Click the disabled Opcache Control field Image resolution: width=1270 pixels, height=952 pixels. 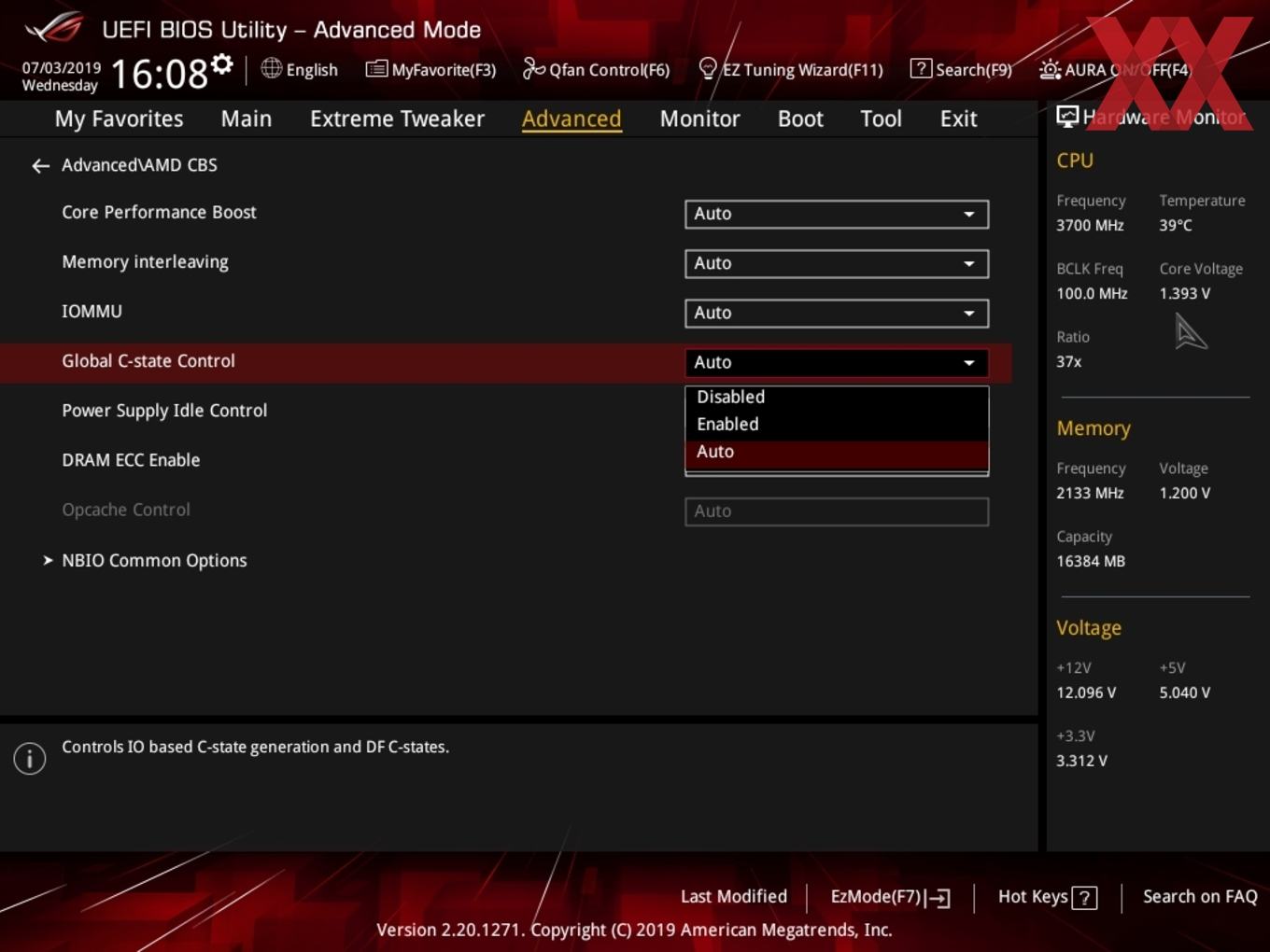point(837,511)
